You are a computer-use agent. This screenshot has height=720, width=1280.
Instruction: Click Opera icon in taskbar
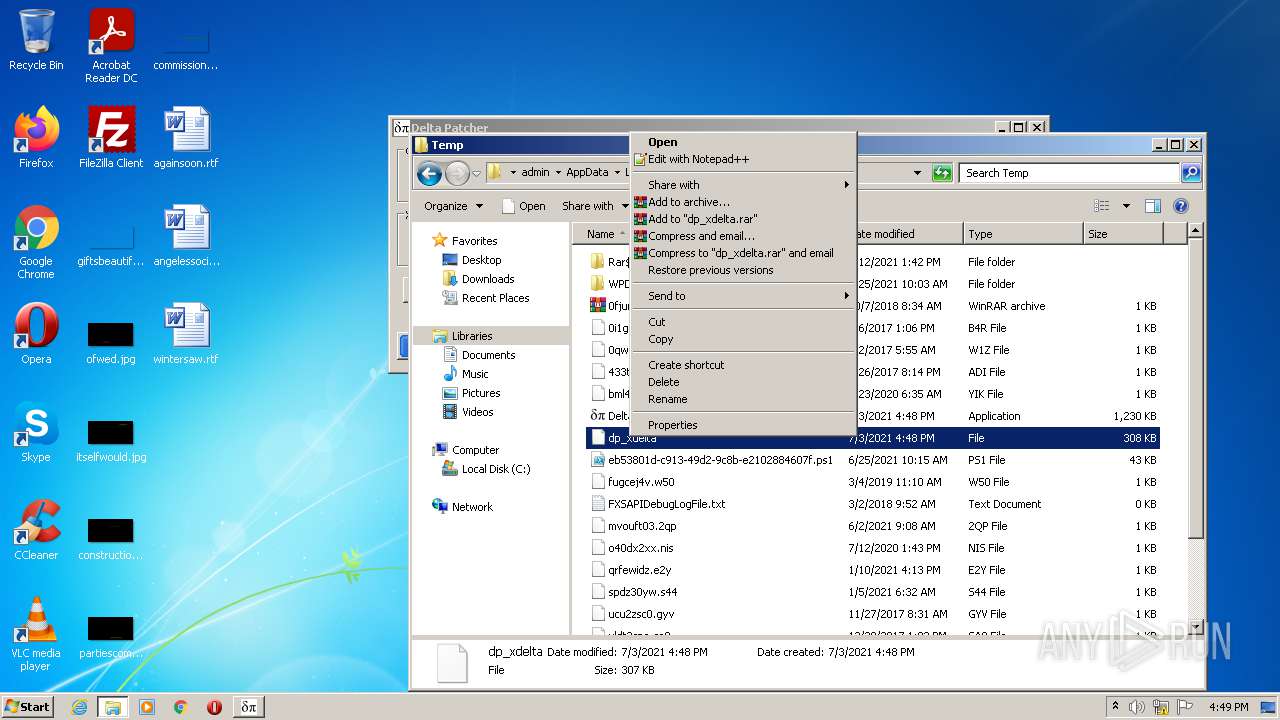click(214, 707)
